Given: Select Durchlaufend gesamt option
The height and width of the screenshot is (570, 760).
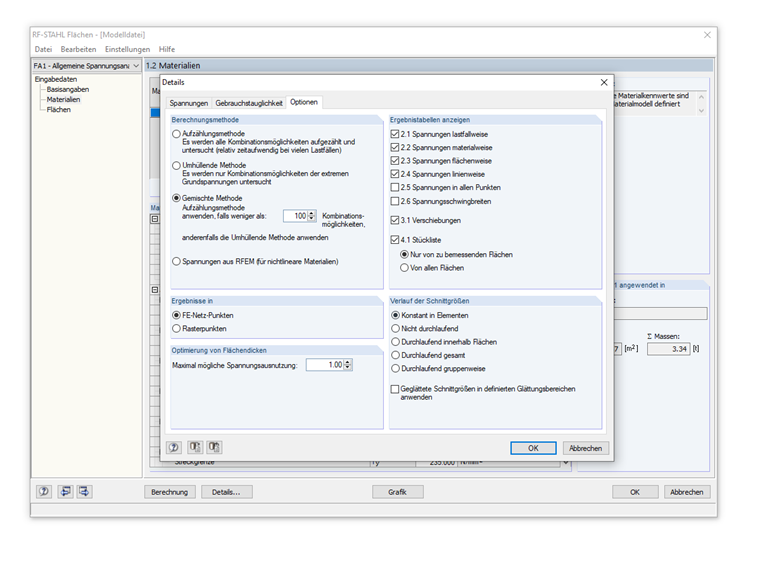Looking at the screenshot, I should click(x=396, y=355).
